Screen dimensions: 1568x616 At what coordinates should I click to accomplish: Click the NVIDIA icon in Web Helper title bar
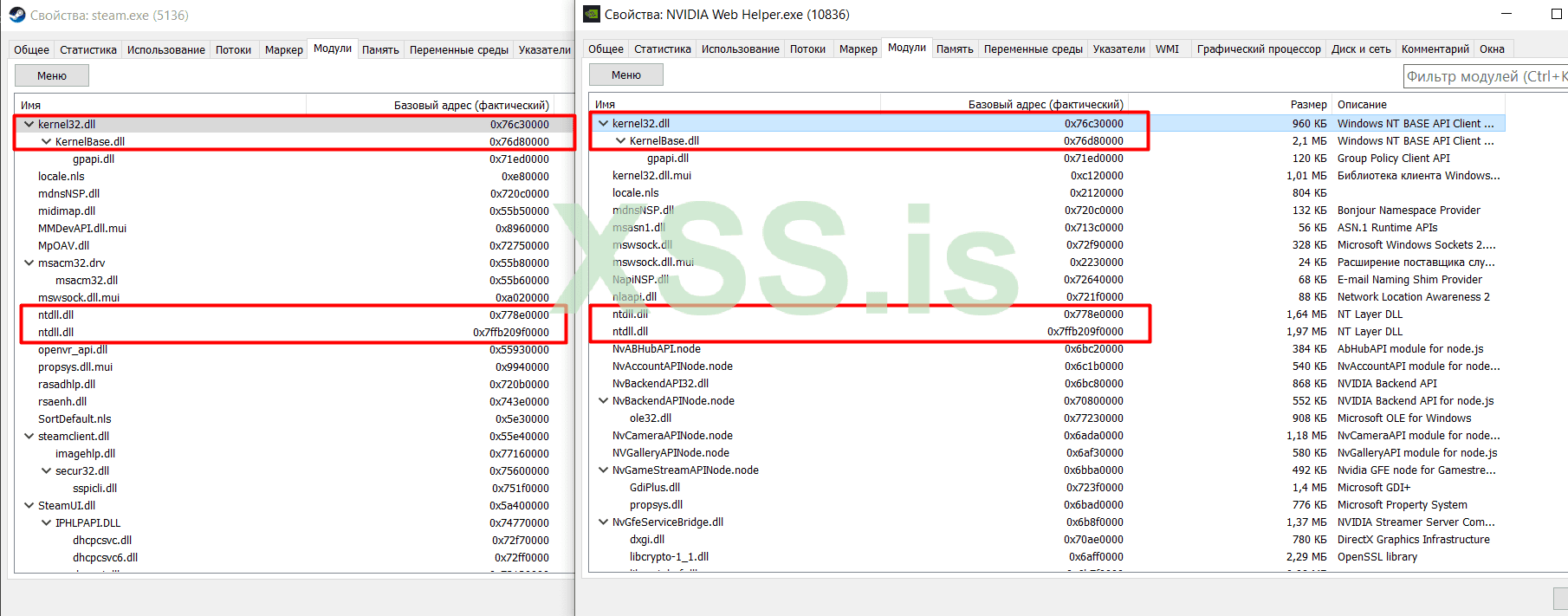(592, 14)
